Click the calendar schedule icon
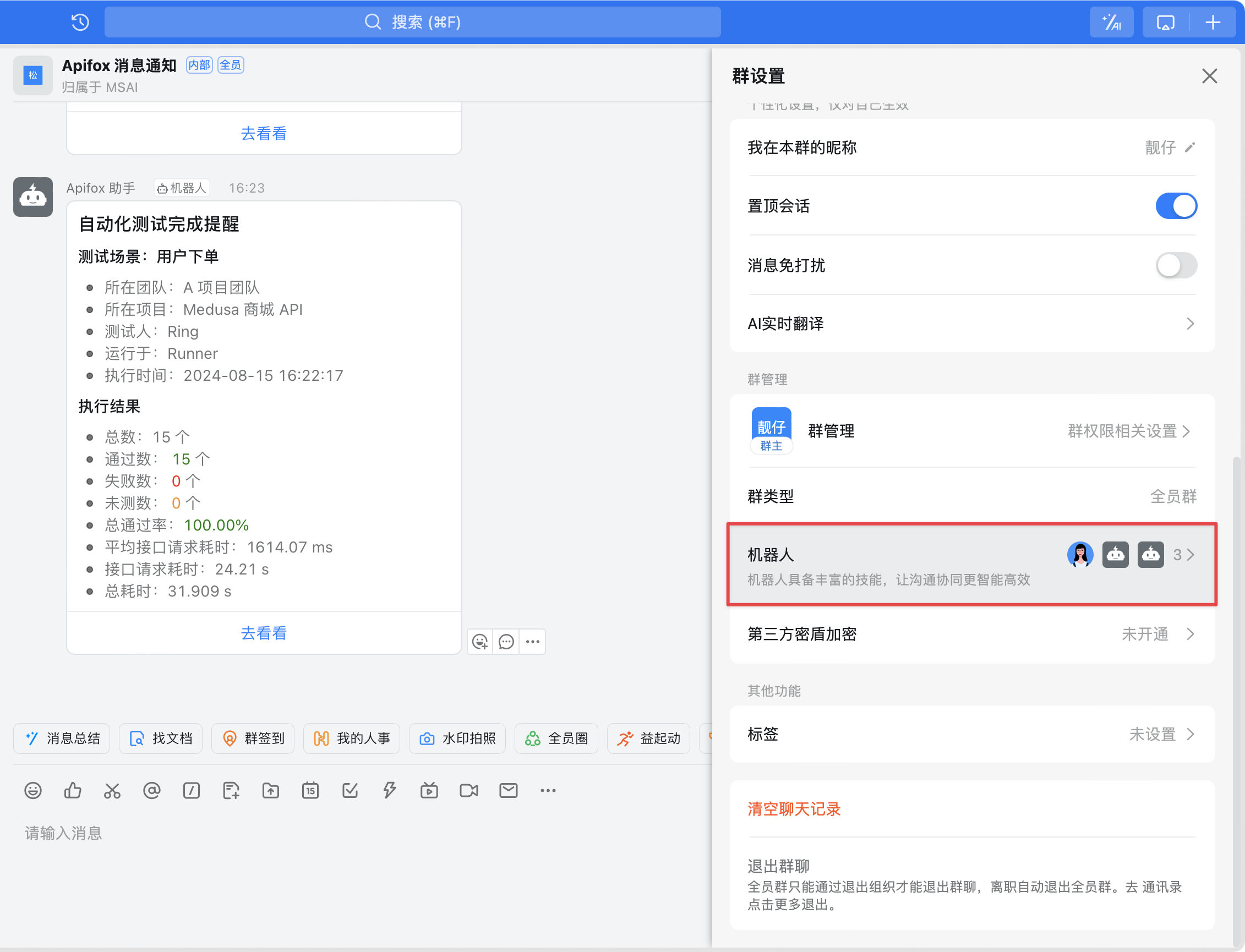This screenshot has height=952, width=1245. [x=310, y=791]
